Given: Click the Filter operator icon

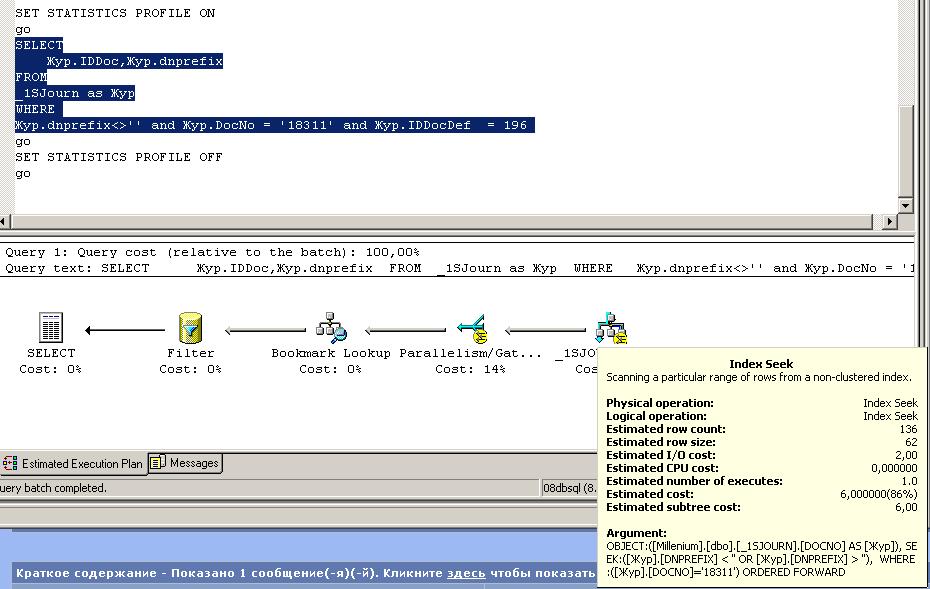Looking at the screenshot, I should pos(190,328).
